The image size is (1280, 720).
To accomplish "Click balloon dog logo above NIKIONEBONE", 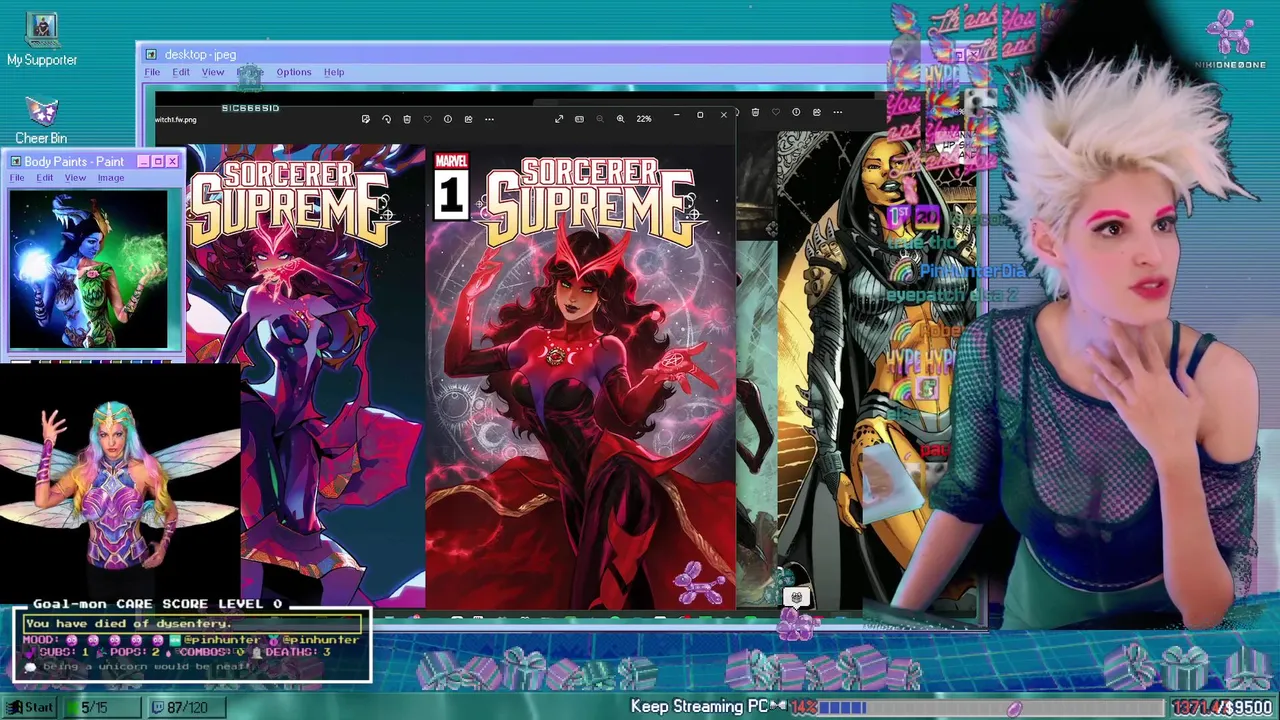I will (x=1231, y=32).
